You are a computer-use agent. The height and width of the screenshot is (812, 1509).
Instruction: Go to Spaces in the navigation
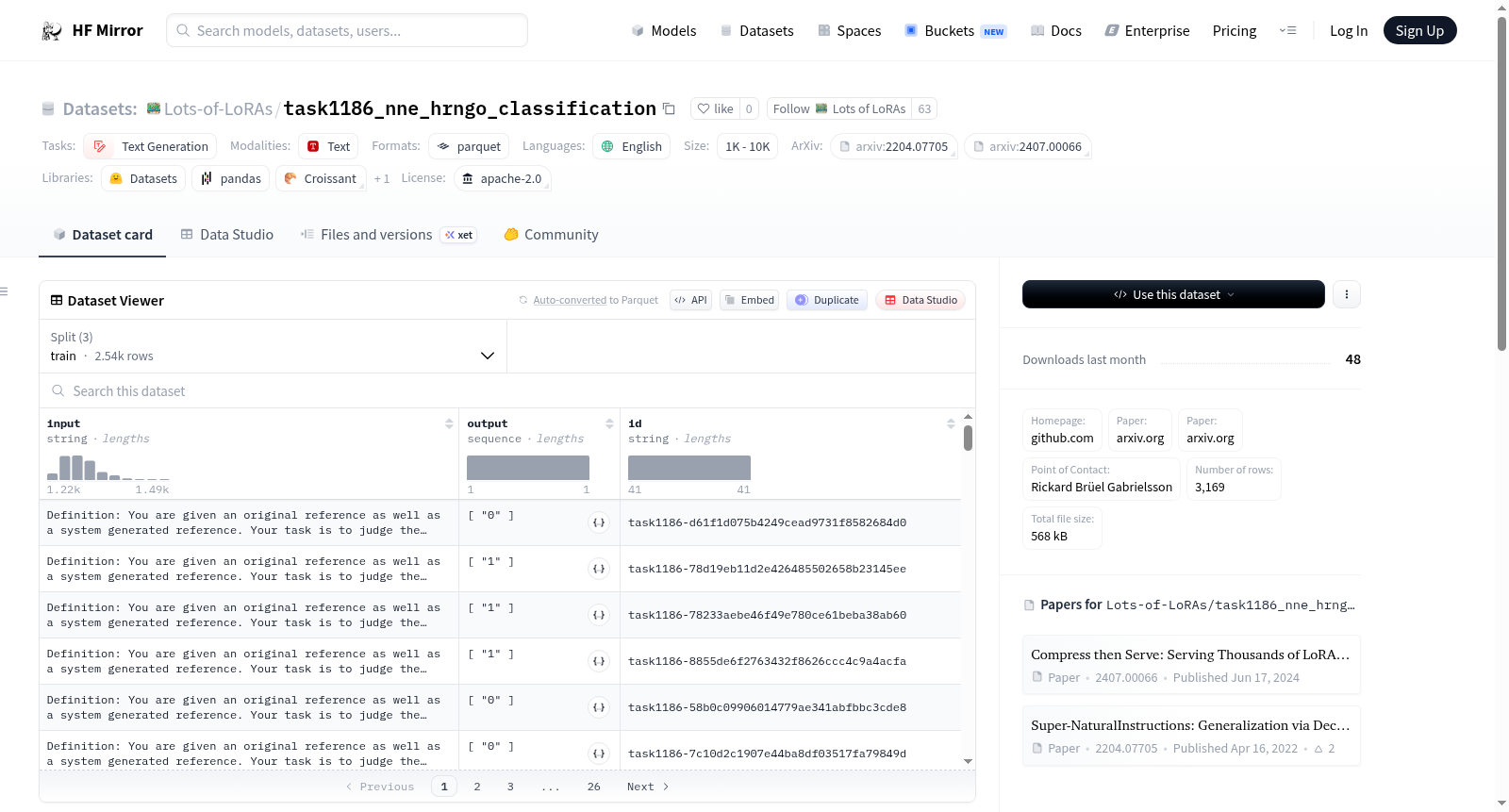click(x=849, y=30)
